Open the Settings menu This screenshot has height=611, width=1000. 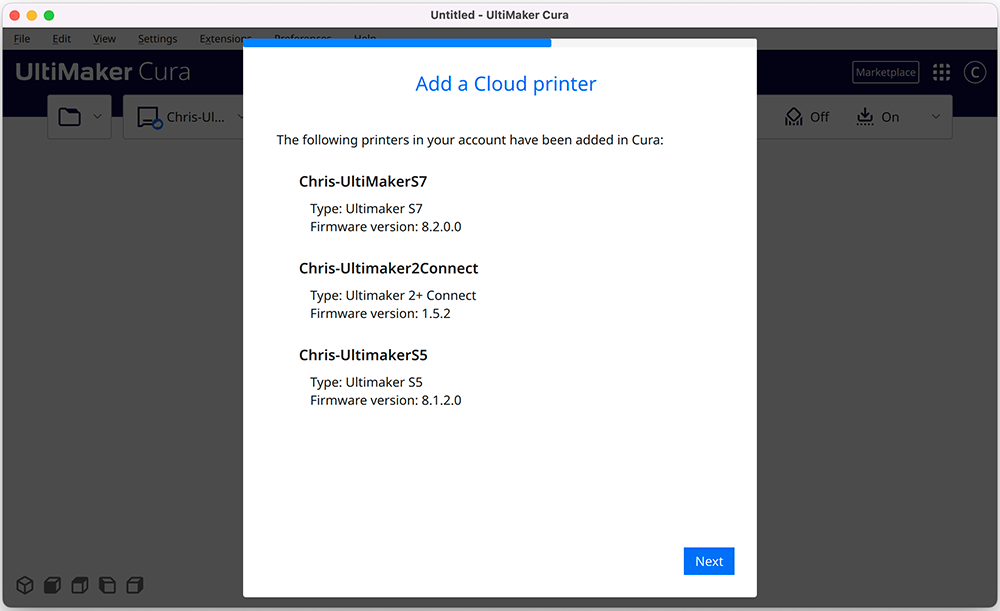tap(157, 39)
